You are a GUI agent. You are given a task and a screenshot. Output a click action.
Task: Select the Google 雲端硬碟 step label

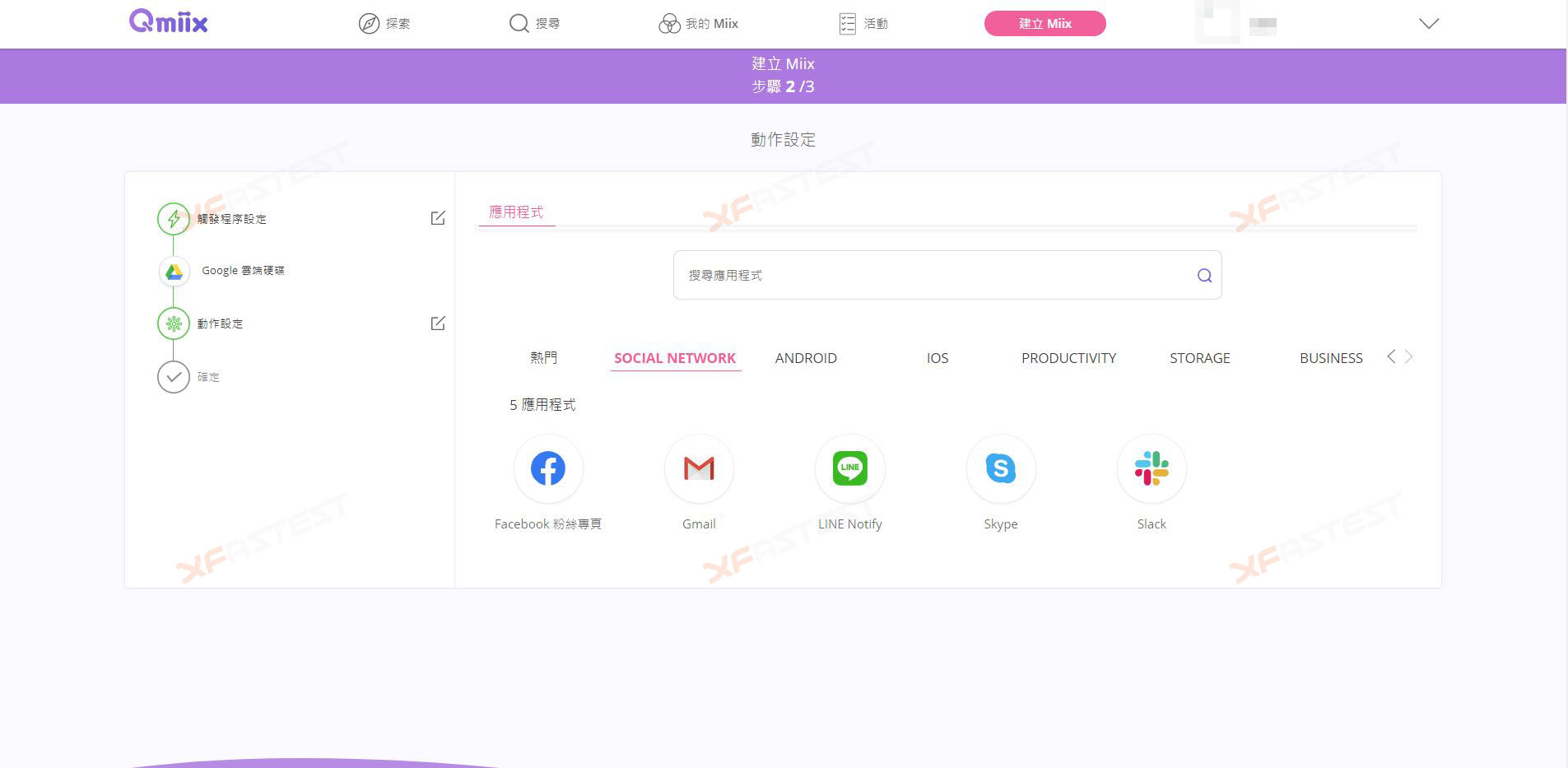pyautogui.click(x=243, y=271)
